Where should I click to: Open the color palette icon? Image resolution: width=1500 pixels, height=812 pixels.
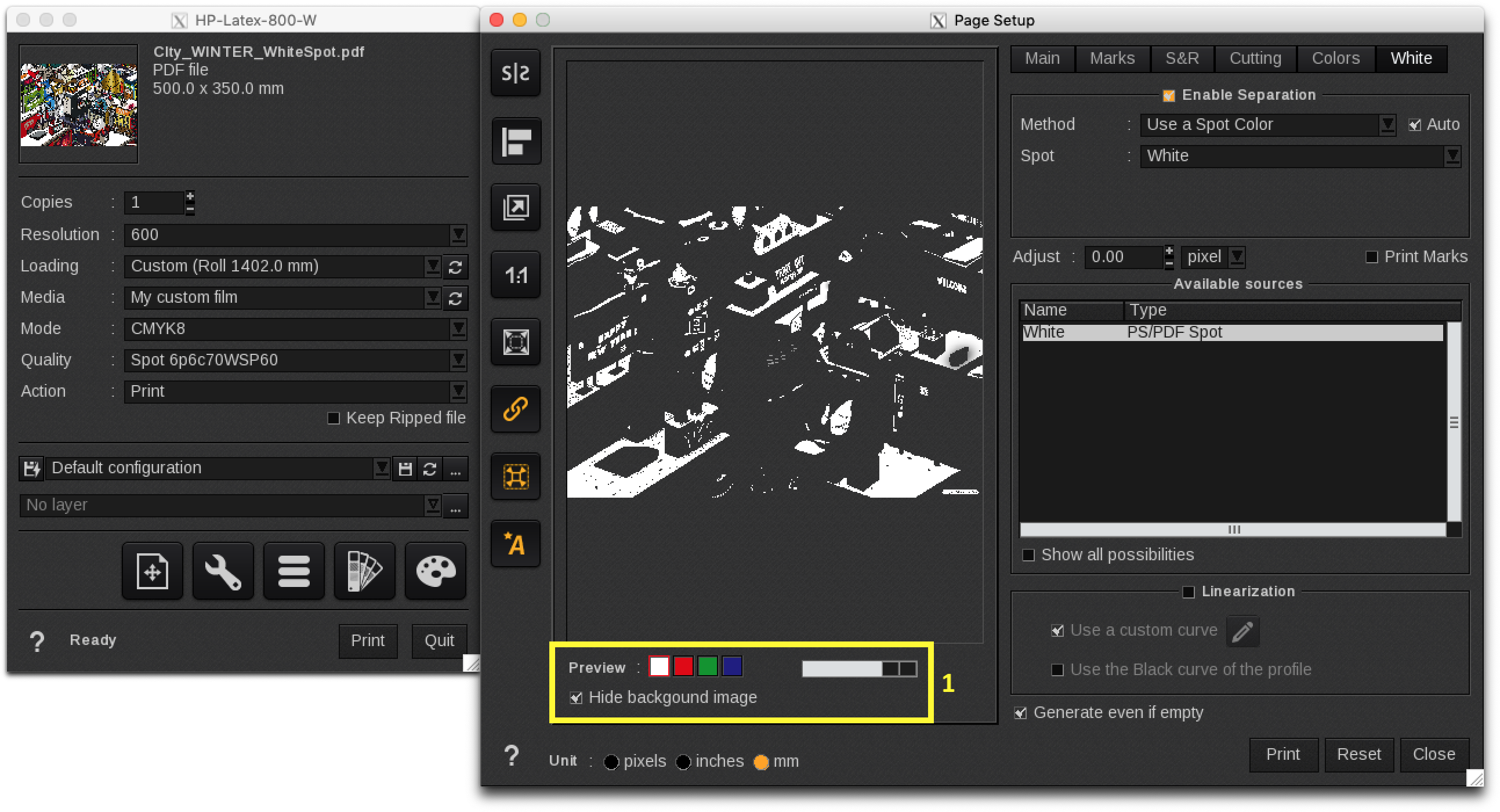(x=435, y=571)
